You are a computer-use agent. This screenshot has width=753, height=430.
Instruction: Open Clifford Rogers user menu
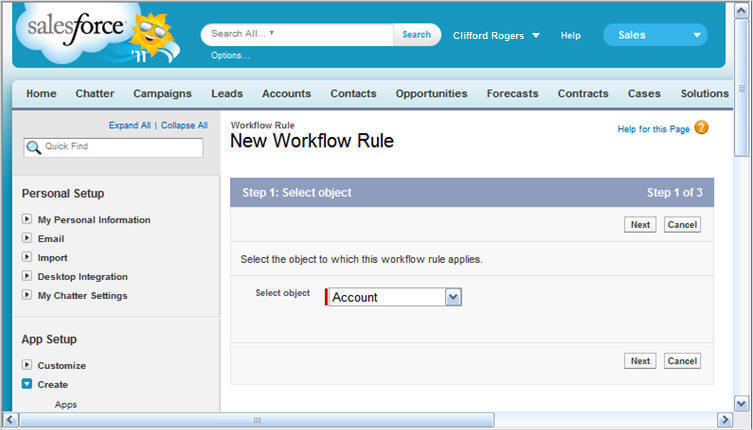496,36
